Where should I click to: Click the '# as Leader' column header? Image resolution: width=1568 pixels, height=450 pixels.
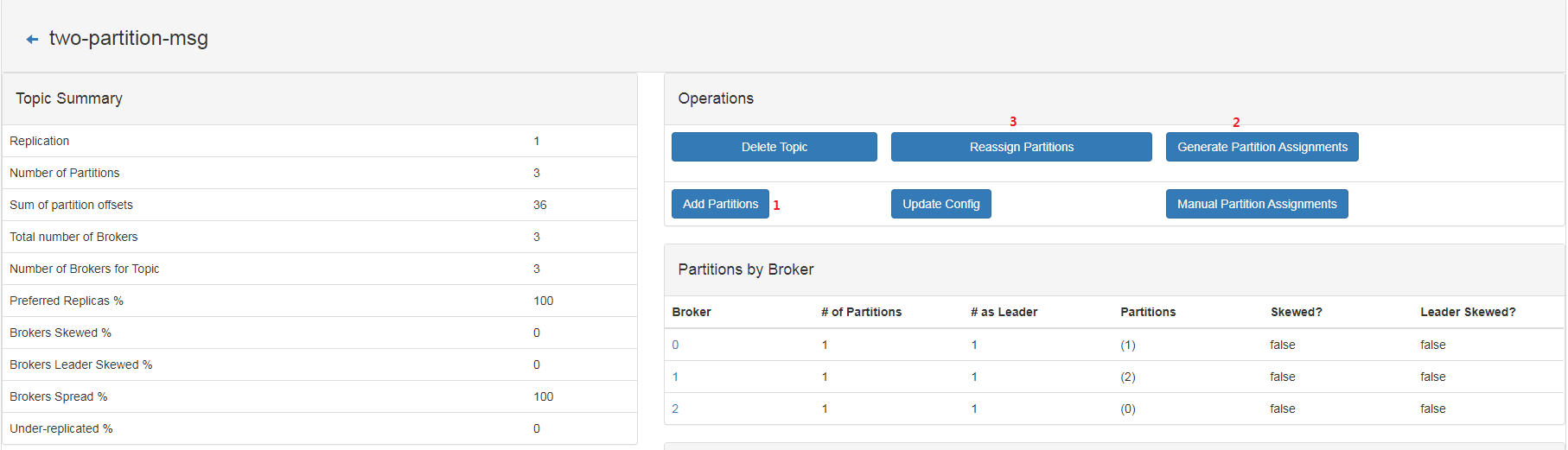1004,312
